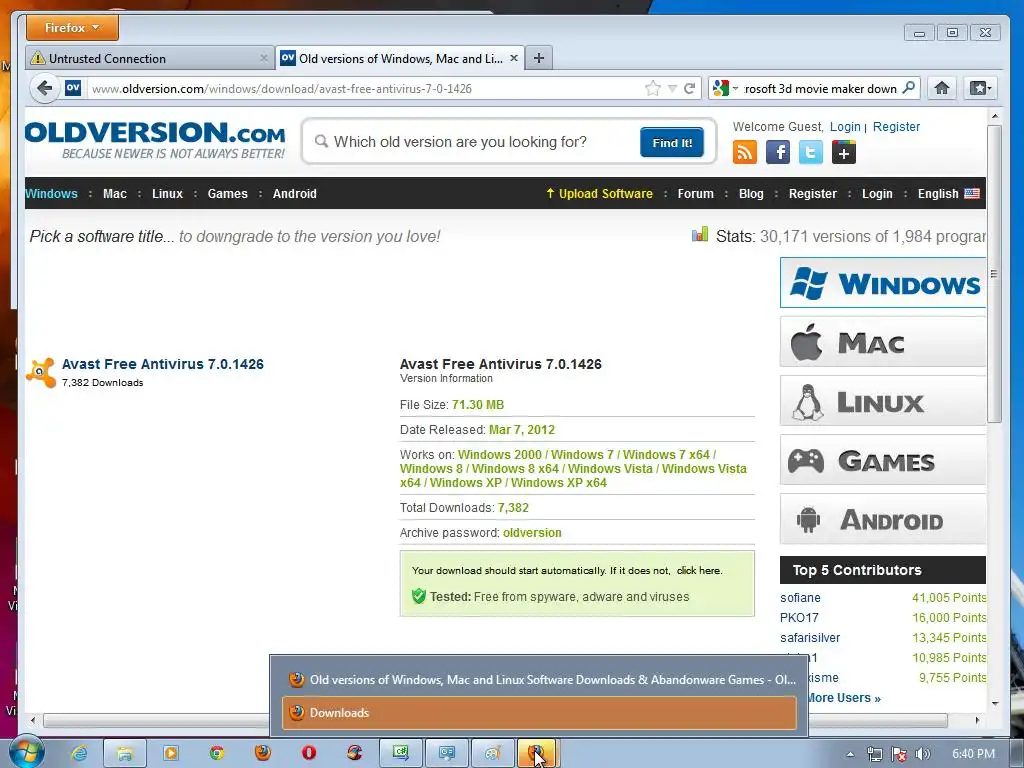1024x768 pixels.
Task: Go to Firefox home page icon
Action: pos(942,88)
